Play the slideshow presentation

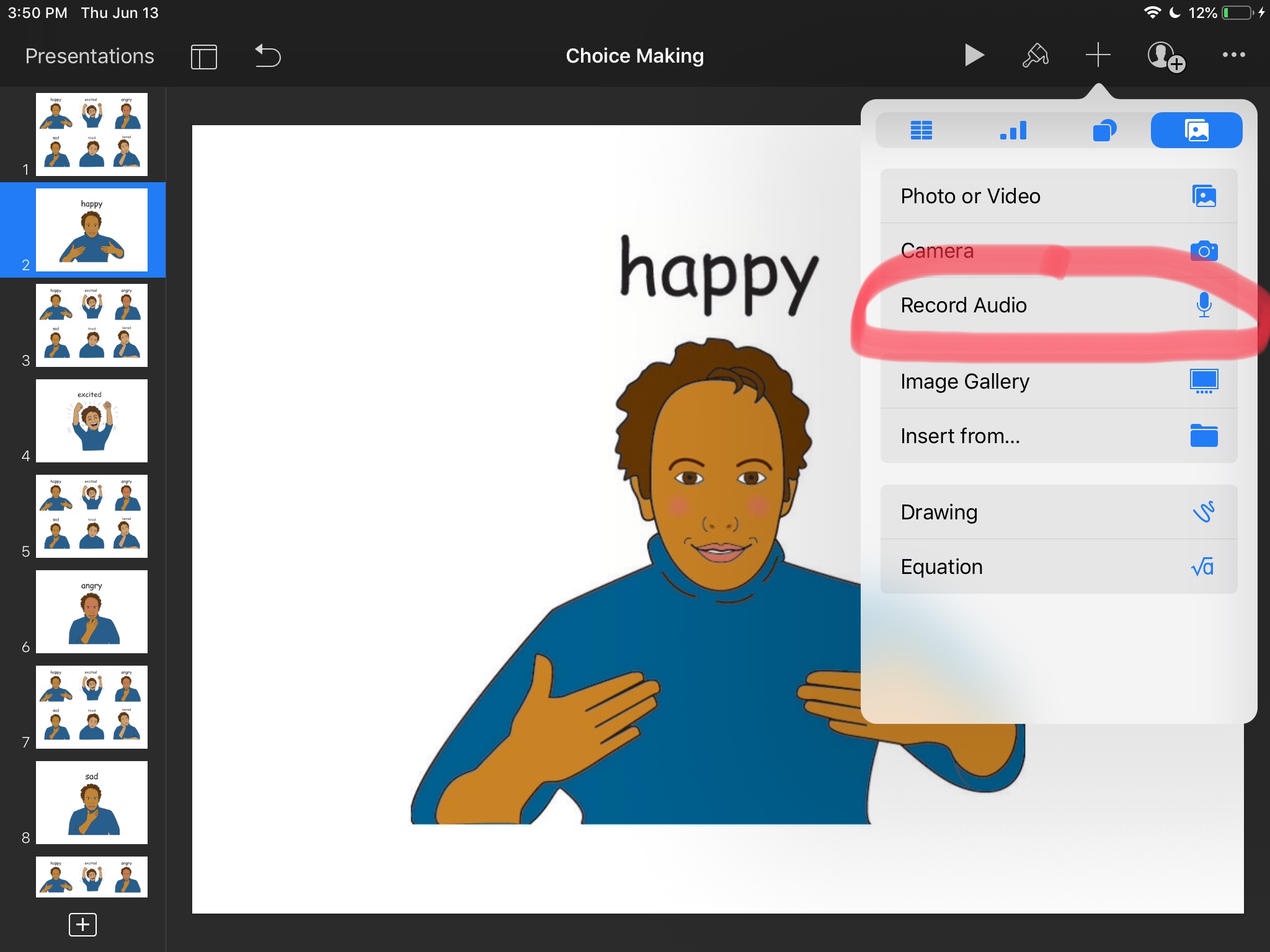click(974, 55)
